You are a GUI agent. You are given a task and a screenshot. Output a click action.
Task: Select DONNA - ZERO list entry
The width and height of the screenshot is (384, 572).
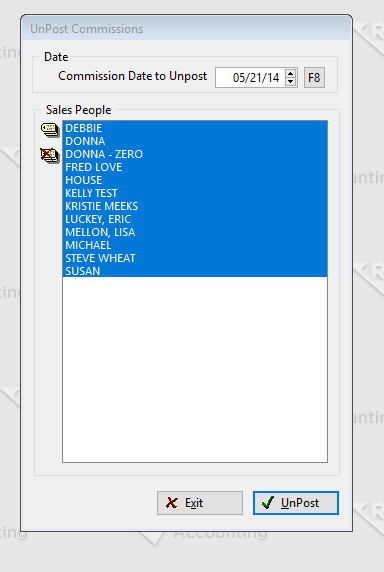pos(195,154)
